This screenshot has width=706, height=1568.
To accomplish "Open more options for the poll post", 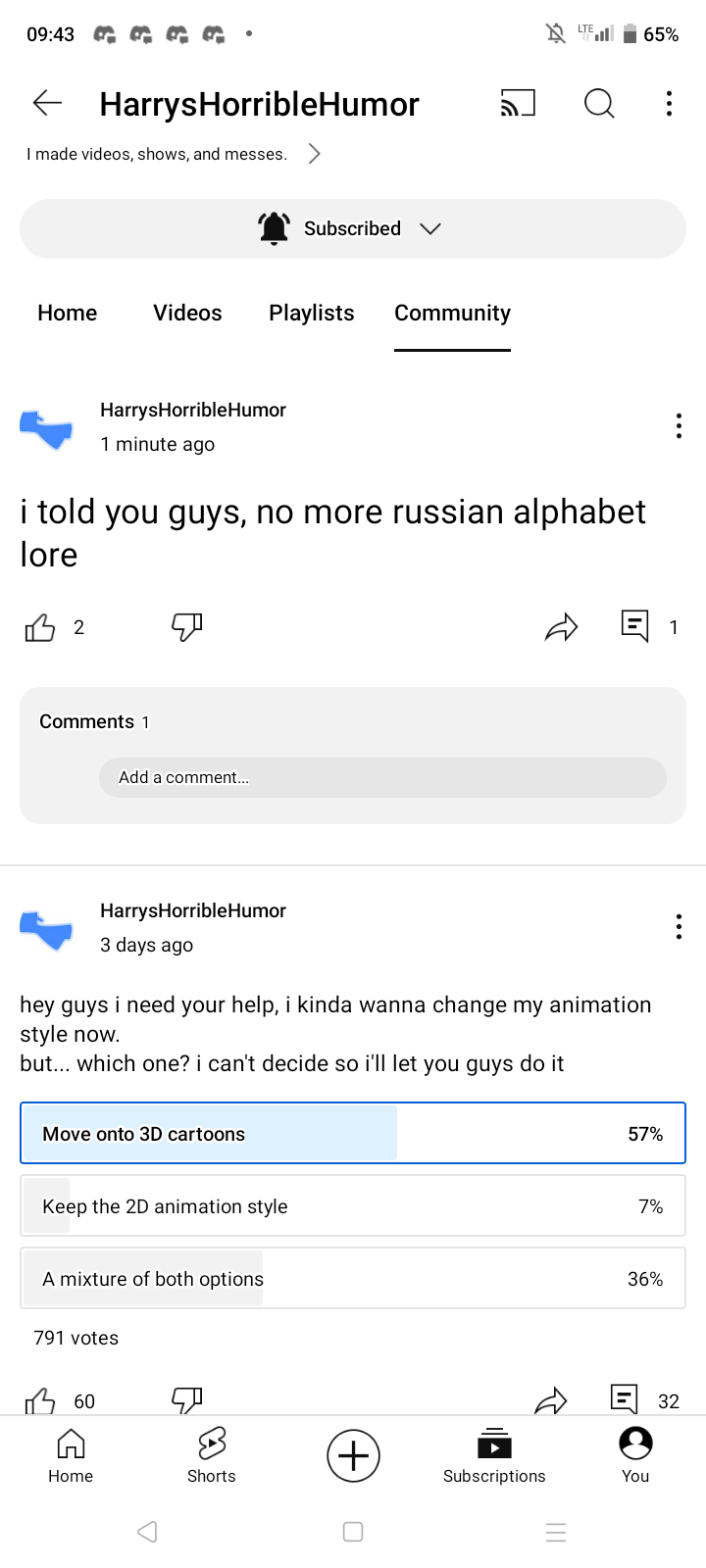I will 679,927.
